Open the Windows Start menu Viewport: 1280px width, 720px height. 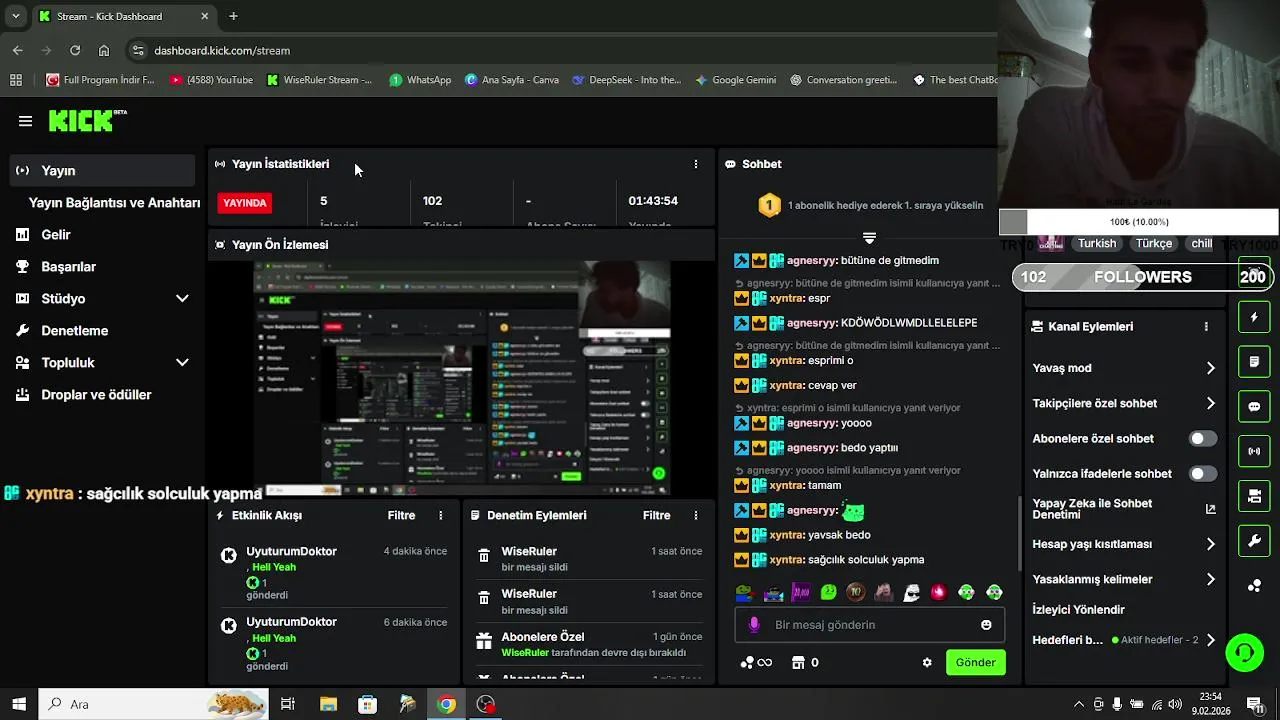point(19,704)
